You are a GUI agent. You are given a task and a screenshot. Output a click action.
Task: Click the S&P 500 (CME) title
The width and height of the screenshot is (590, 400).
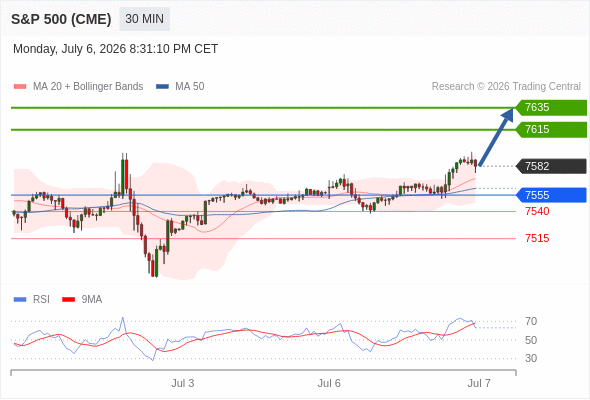point(61,19)
